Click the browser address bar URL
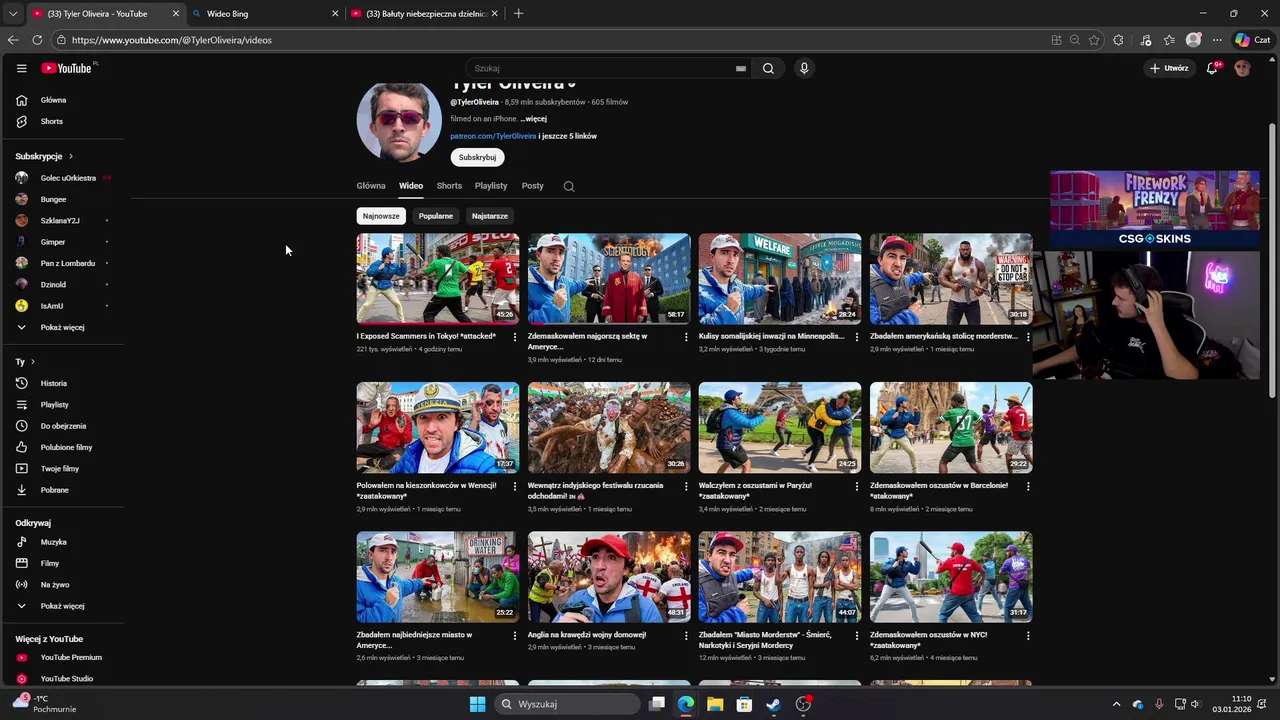 click(172, 40)
